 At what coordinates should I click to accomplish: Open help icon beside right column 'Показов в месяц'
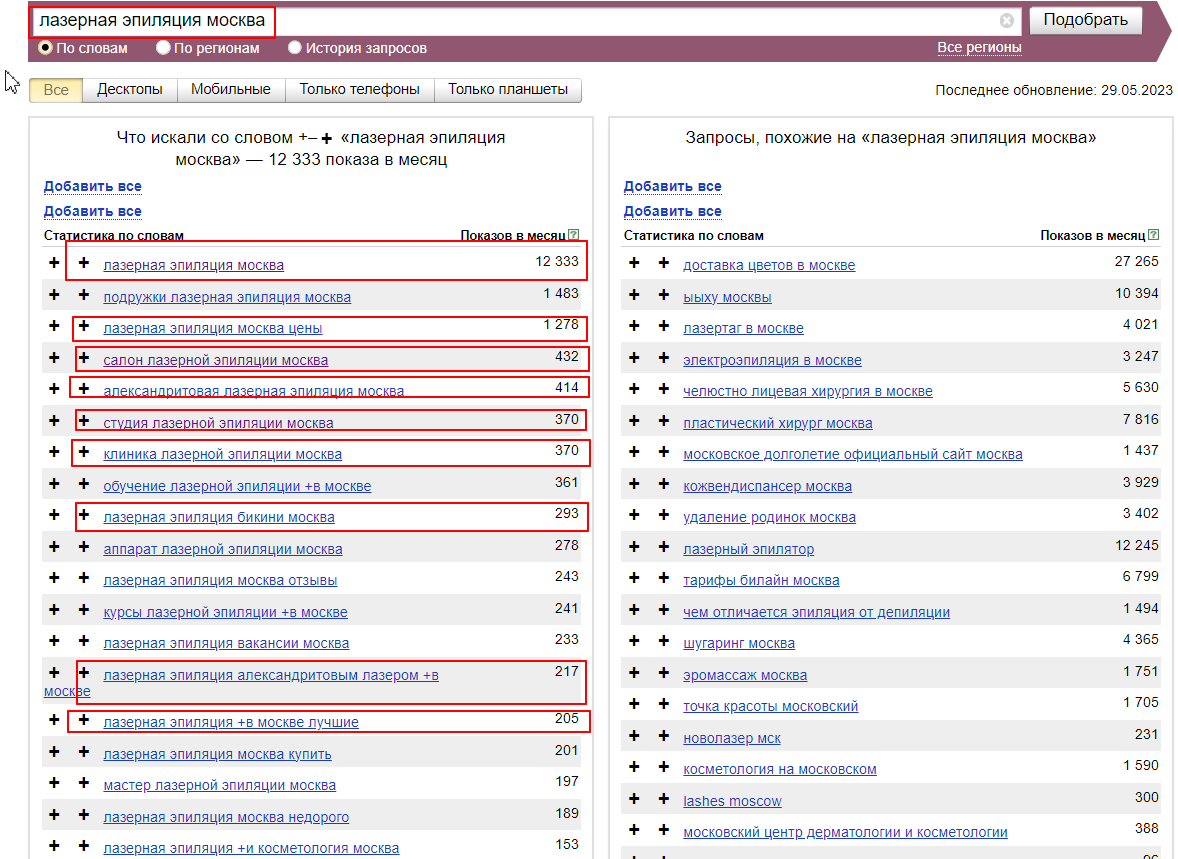coord(1154,235)
